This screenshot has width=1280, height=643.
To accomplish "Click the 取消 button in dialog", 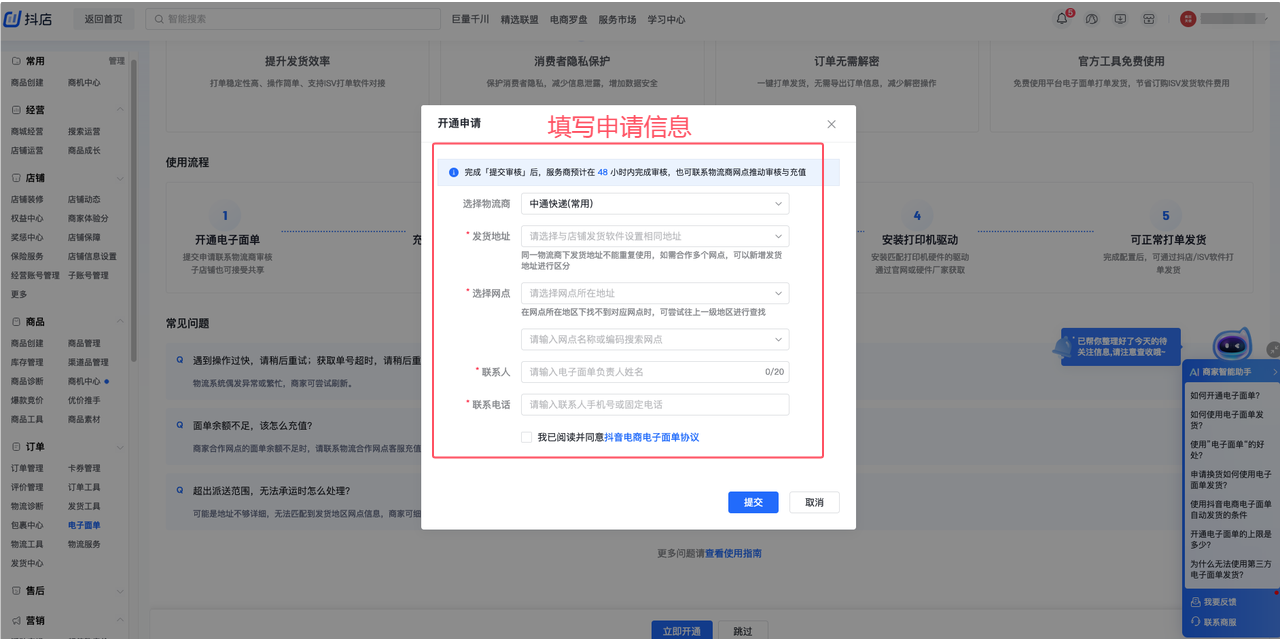I will pyautogui.click(x=814, y=502).
